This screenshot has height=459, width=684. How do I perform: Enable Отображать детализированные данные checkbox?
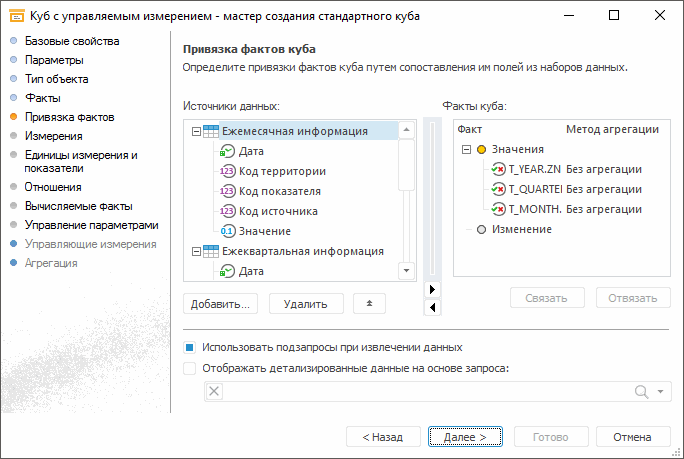[190, 367]
